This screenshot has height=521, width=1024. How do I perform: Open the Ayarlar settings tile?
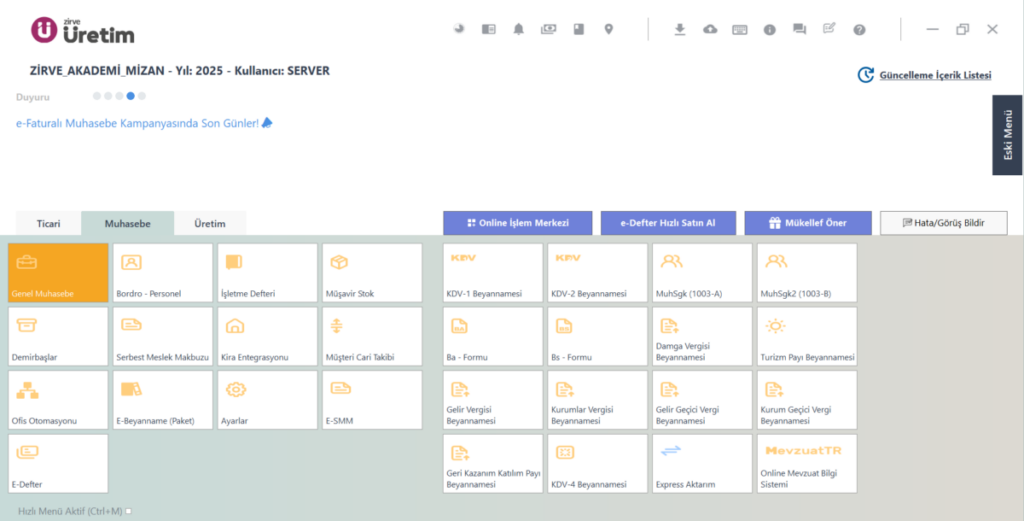coord(267,400)
